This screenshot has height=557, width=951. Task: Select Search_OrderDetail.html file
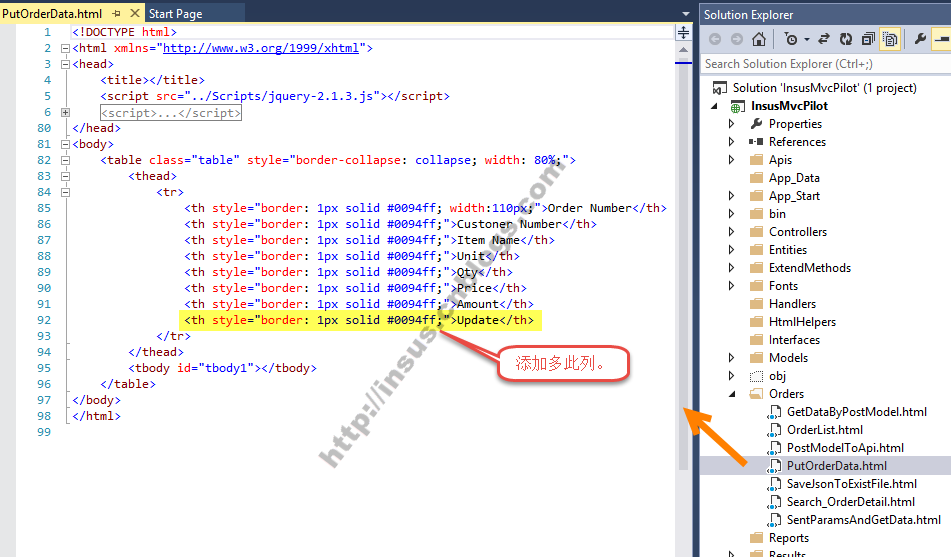850,502
